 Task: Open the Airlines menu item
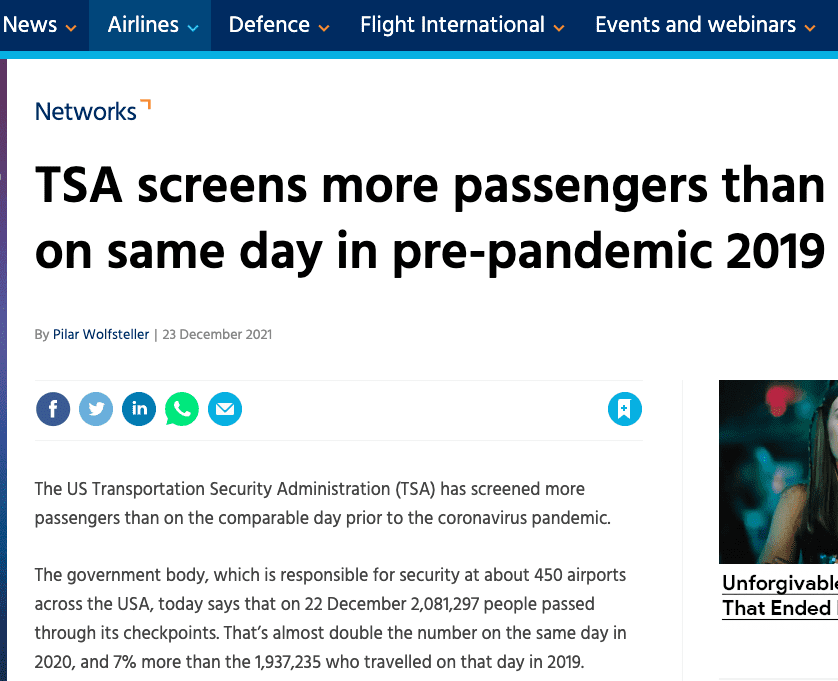click(x=143, y=25)
